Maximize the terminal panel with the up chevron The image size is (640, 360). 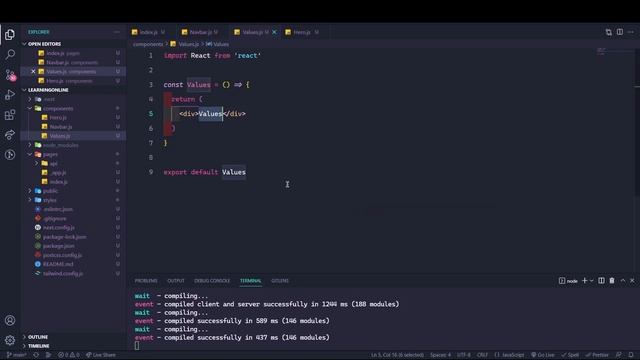coord(623,281)
